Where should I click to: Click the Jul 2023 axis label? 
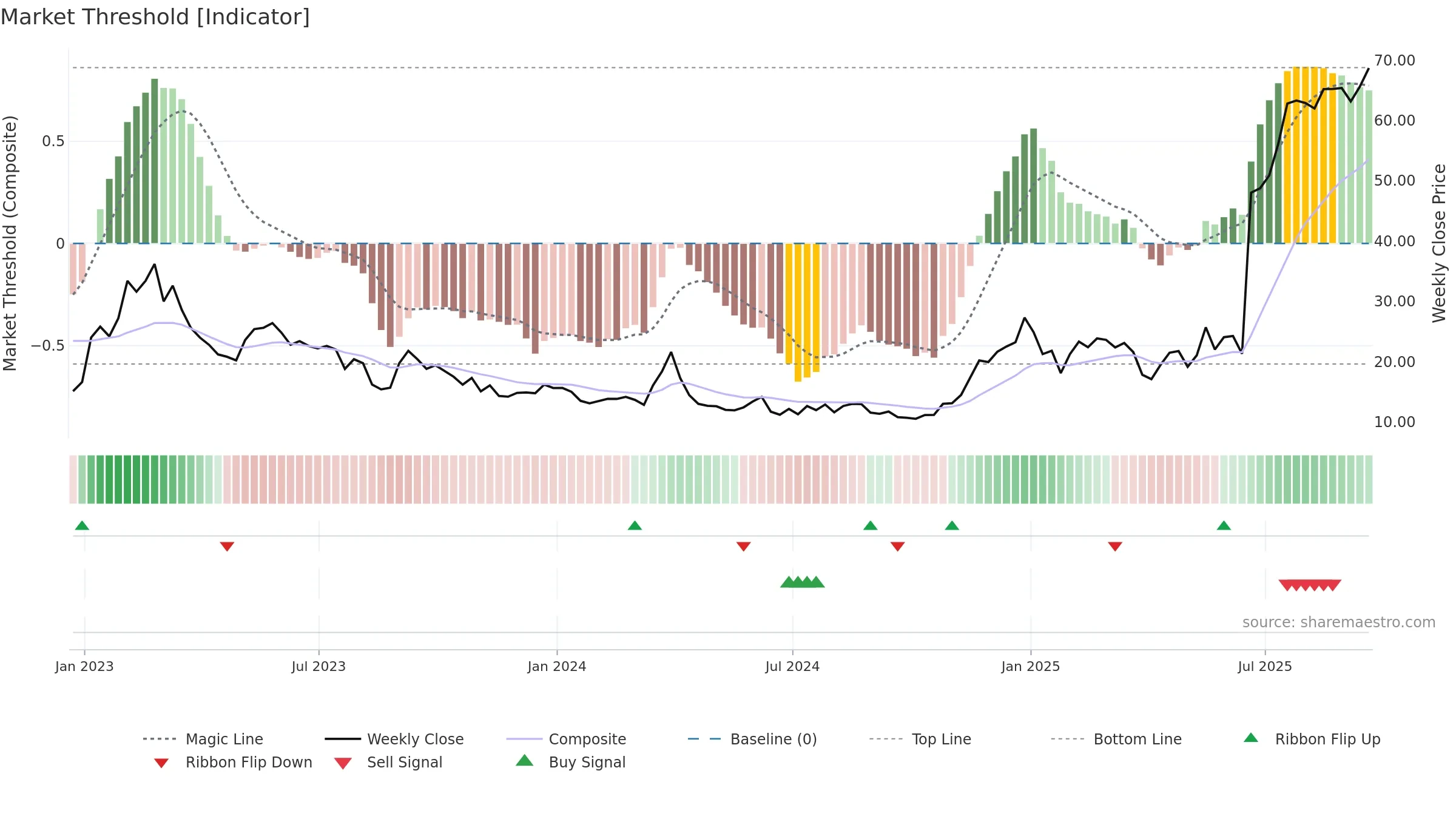pos(318,667)
